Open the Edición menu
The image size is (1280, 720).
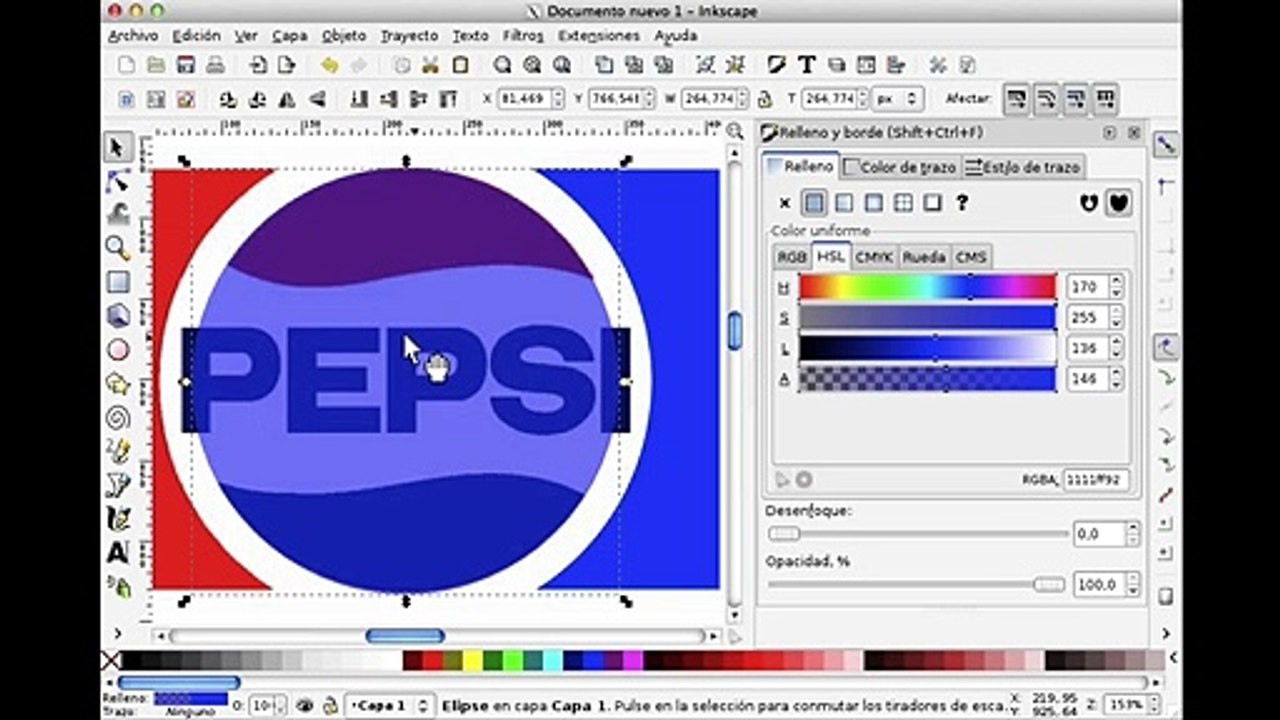[x=196, y=35]
